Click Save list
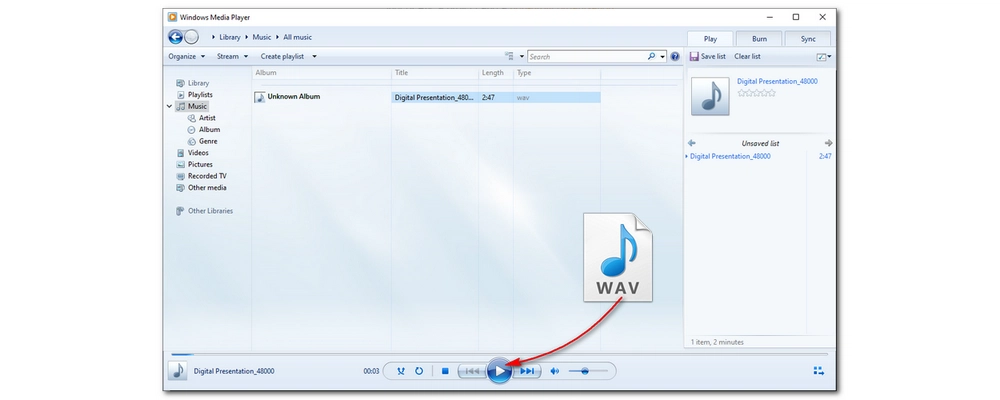Screen dimensions: 1000x400 pos(707,56)
